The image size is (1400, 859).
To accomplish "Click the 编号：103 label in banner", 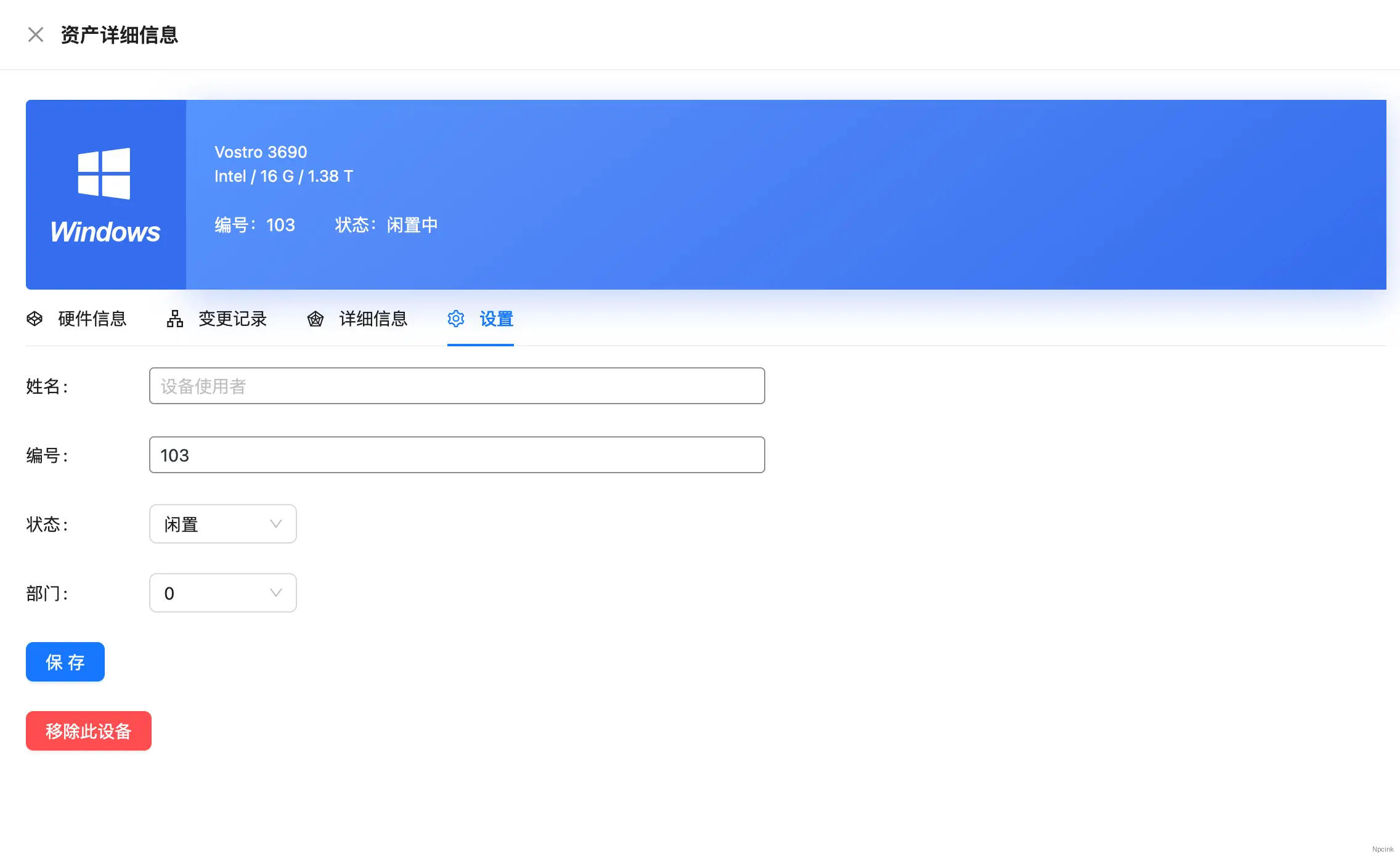I will coord(255,225).
